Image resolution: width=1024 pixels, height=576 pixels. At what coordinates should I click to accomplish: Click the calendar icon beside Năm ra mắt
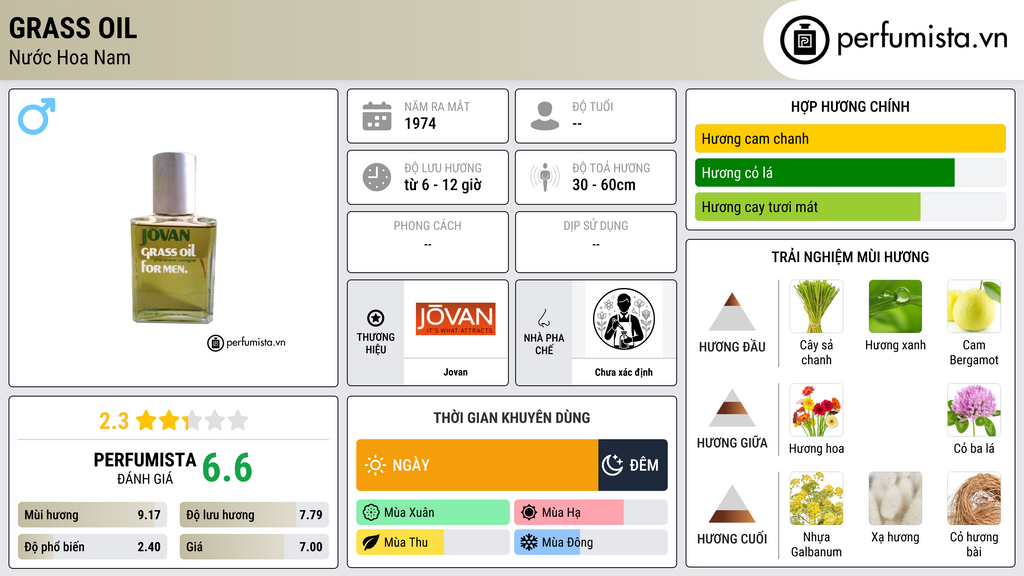(x=377, y=116)
